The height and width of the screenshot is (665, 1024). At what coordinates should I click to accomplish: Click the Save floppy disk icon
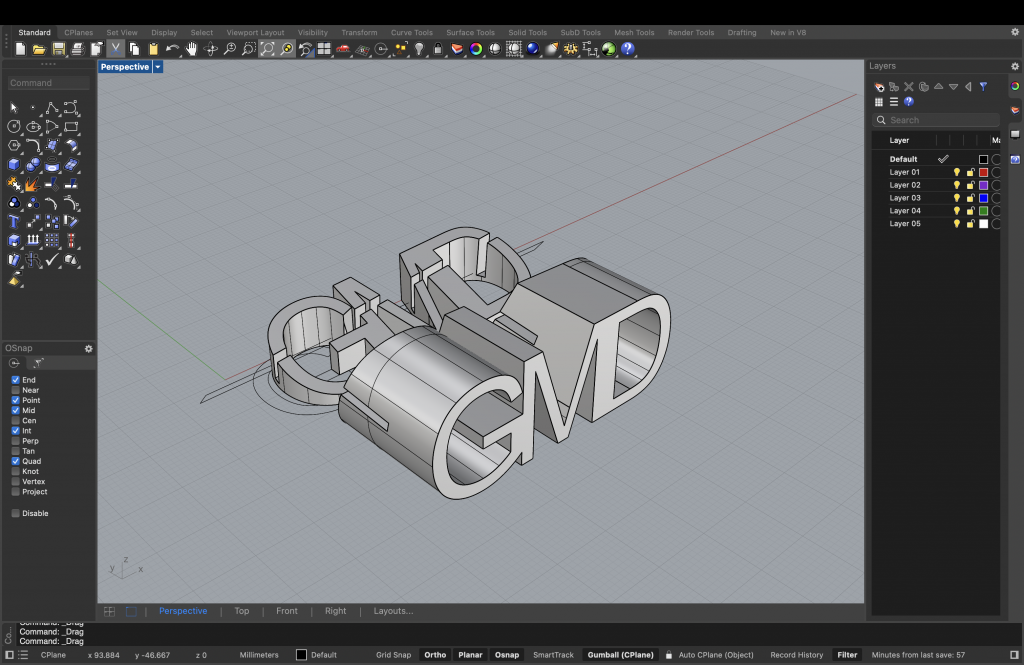pos(59,49)
